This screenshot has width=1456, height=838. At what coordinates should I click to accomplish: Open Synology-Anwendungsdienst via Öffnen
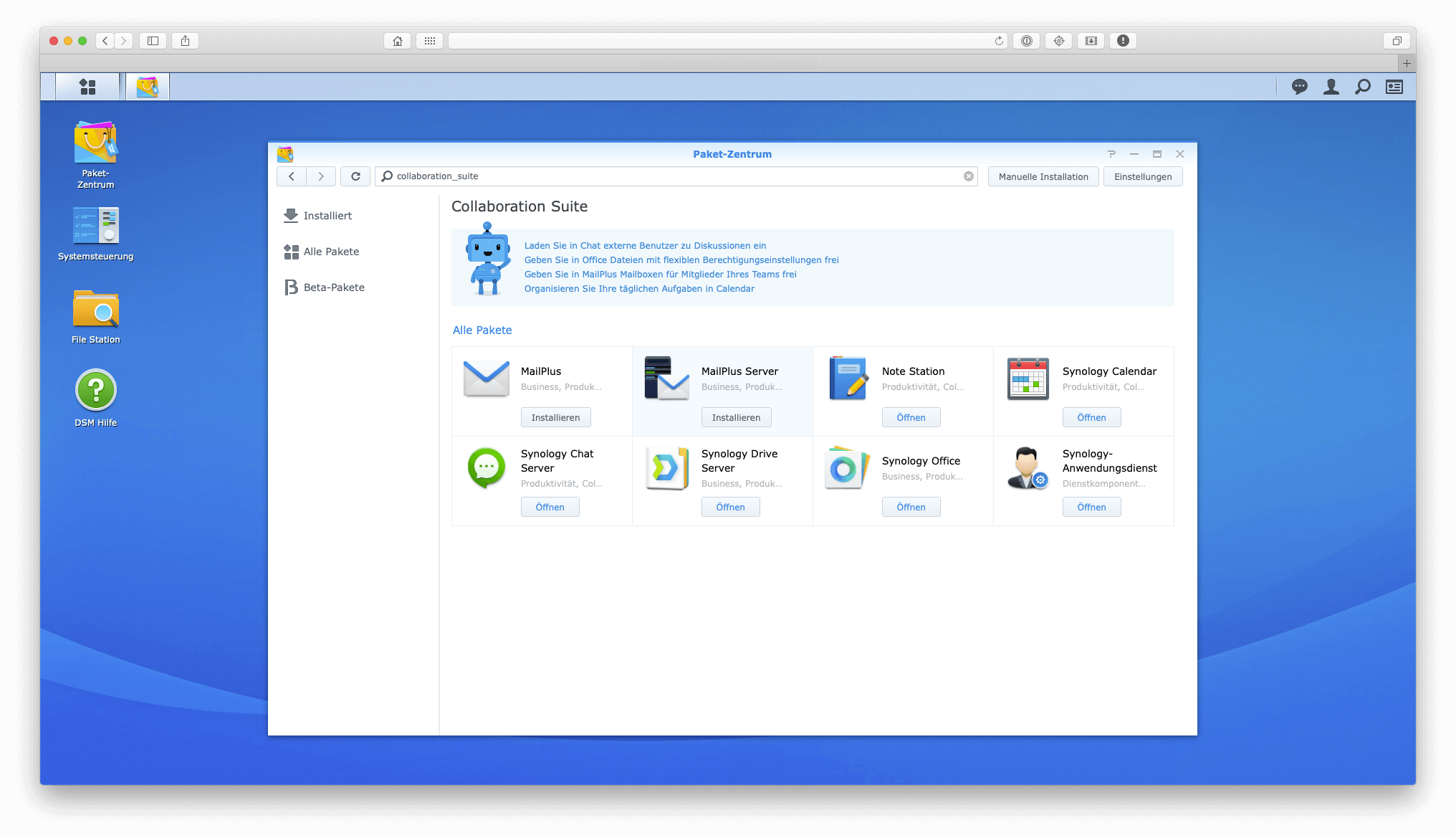pos(1091,507)
